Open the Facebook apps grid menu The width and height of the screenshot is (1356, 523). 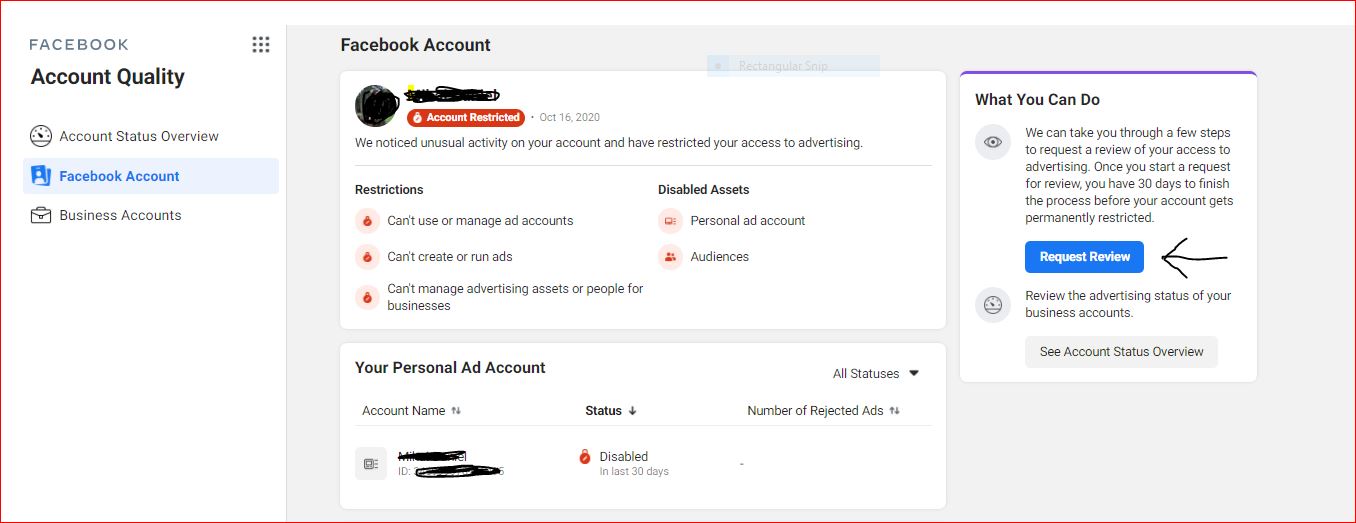261,45
